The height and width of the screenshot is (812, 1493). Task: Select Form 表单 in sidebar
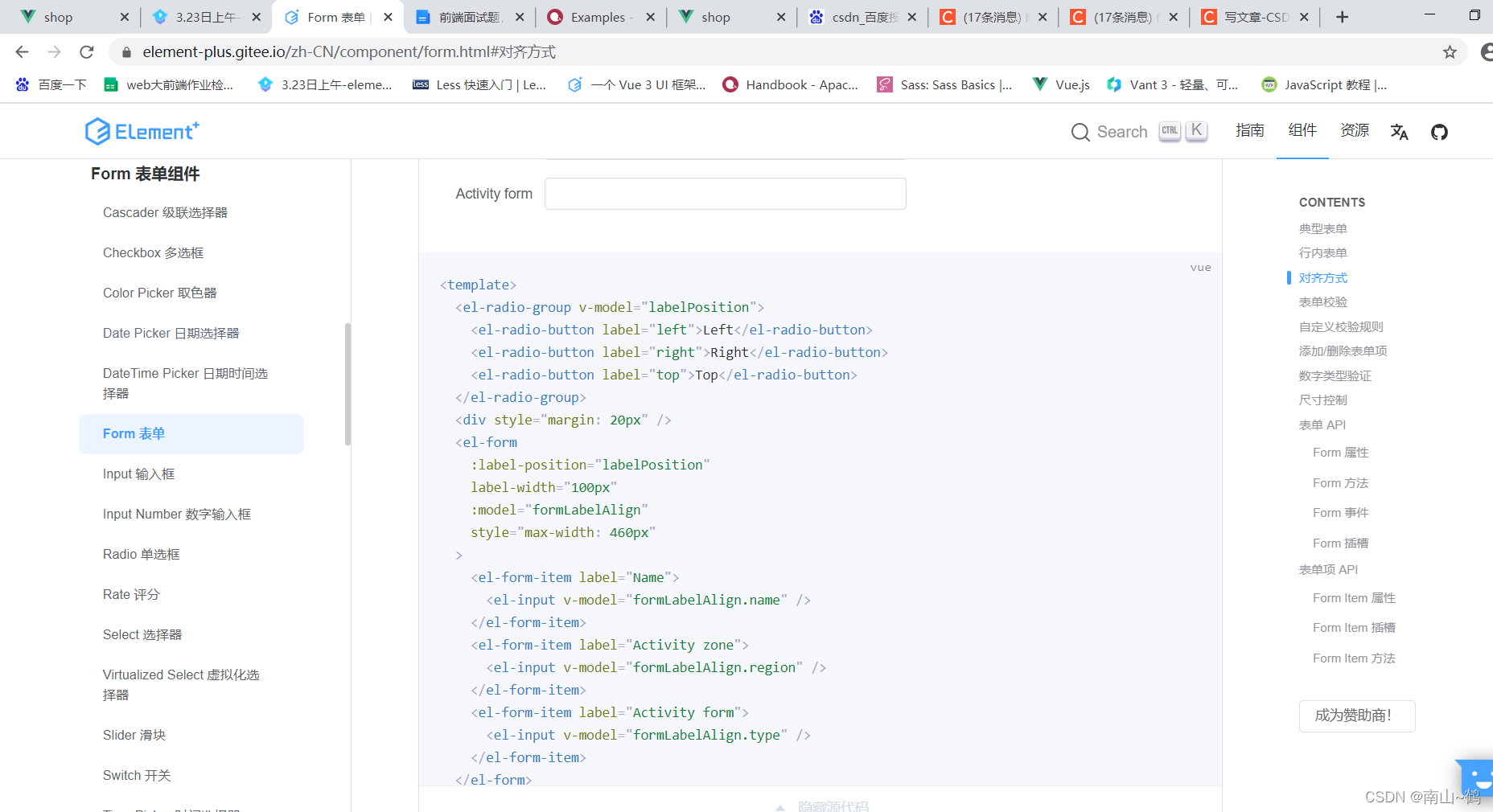(x=191, y=434)
